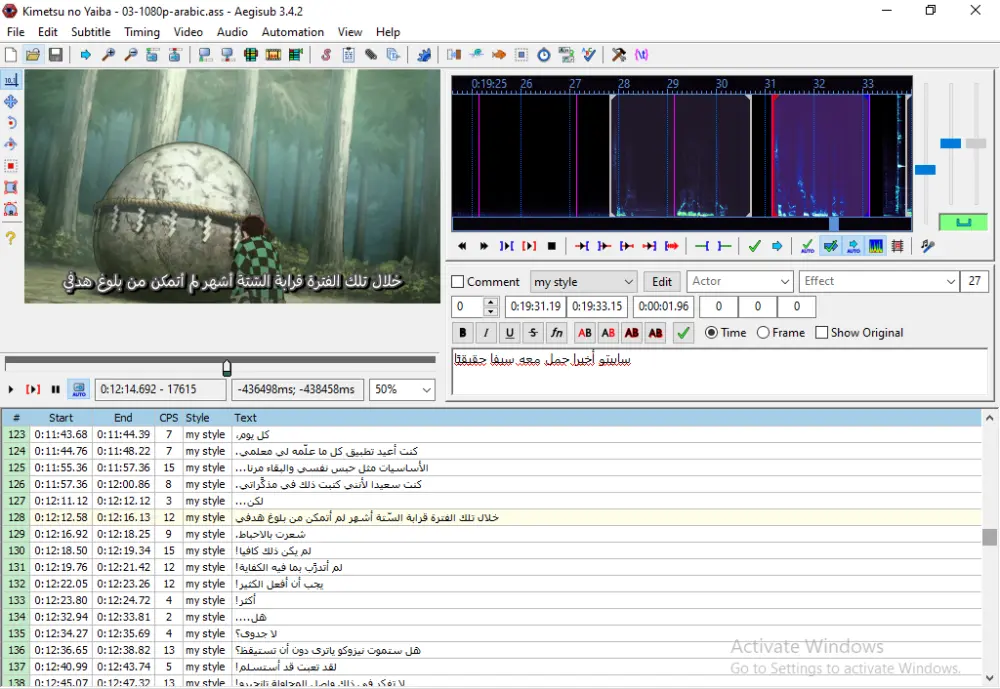
Task: Set shadow color with fourth AB button
Action: click(x=655, y=332)
